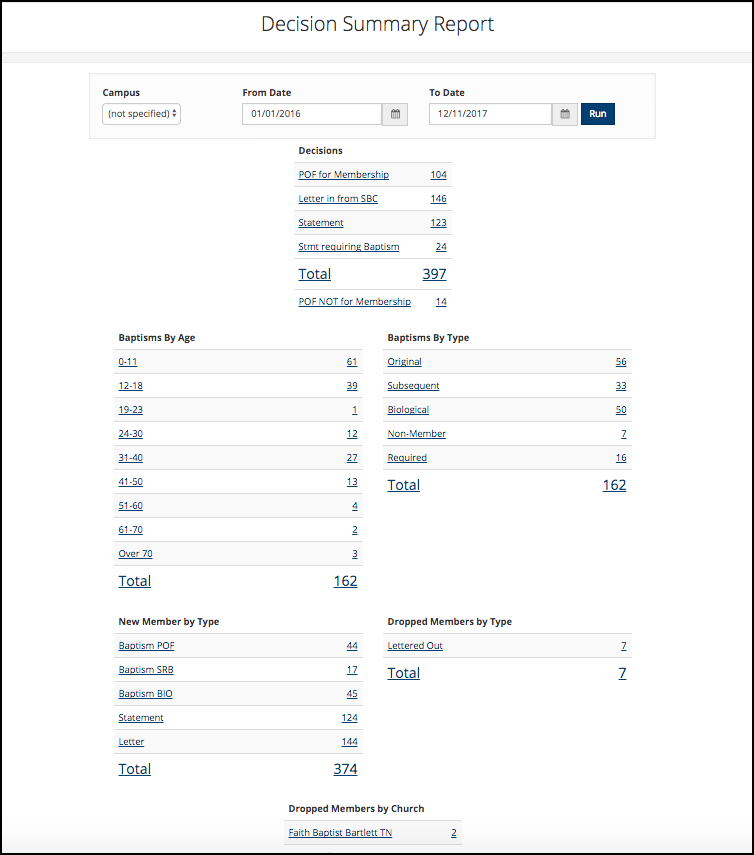The width and height of the screenshot is (754, 855).
Task: Open Letter new member link
Action: pyautogui.click(x=131, y=742)
